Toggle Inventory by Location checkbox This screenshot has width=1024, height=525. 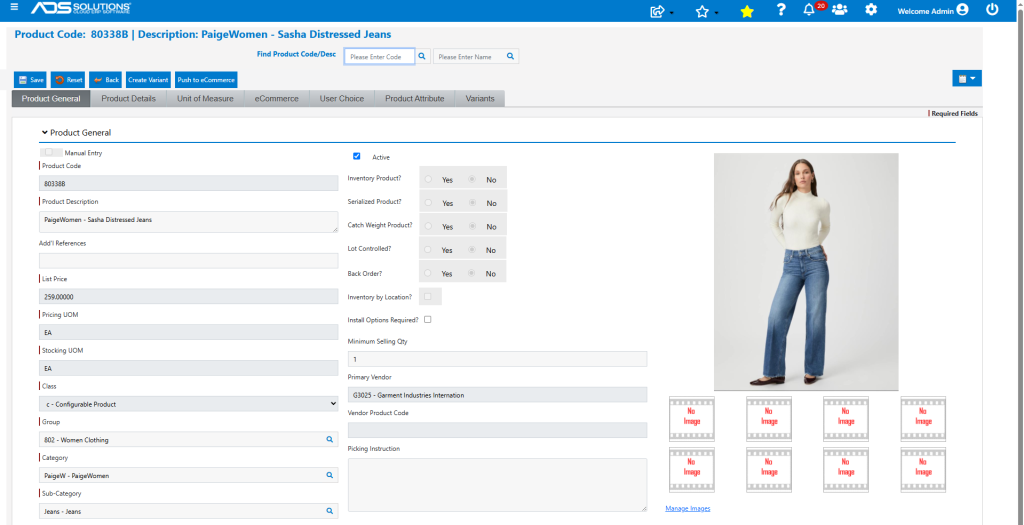point(428,296)
